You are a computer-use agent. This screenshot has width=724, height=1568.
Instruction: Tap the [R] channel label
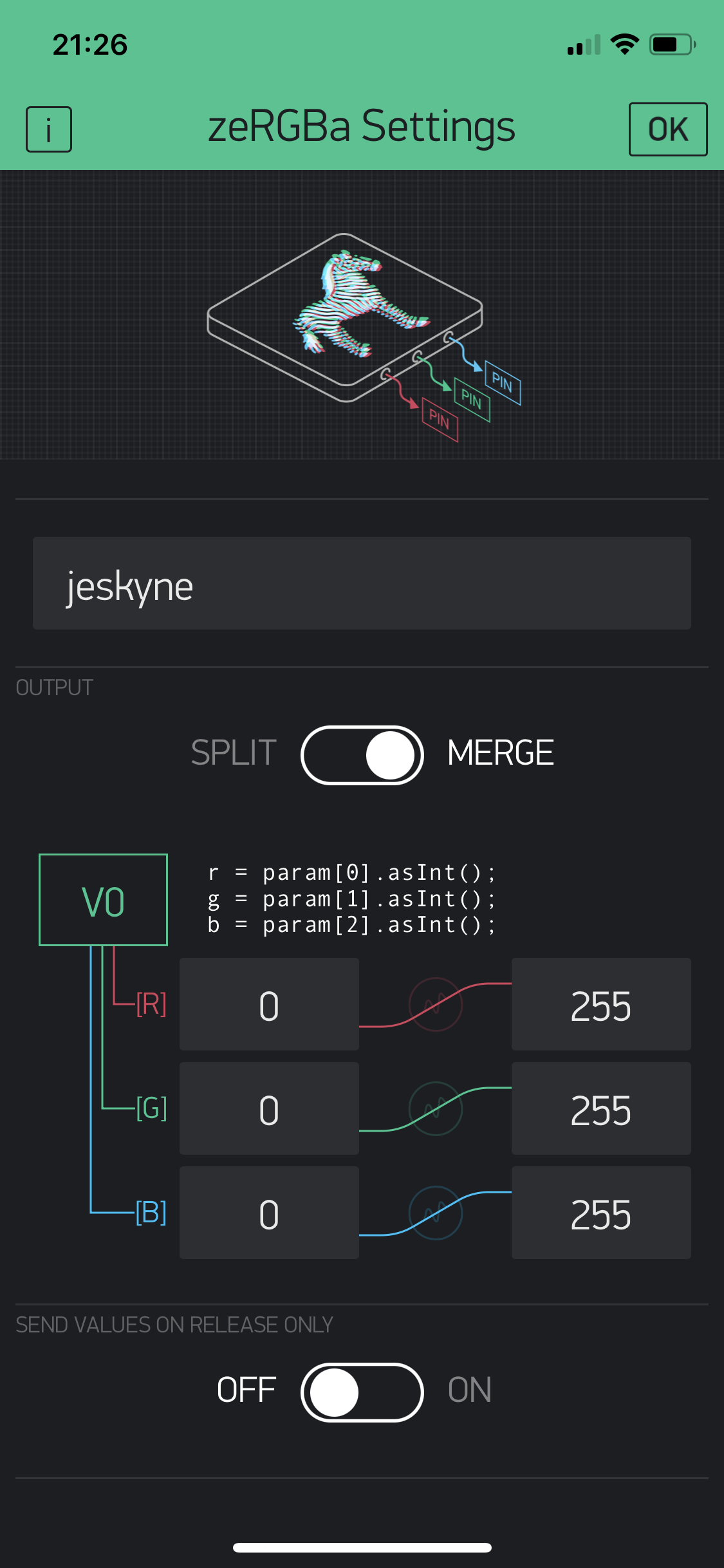151,1004
